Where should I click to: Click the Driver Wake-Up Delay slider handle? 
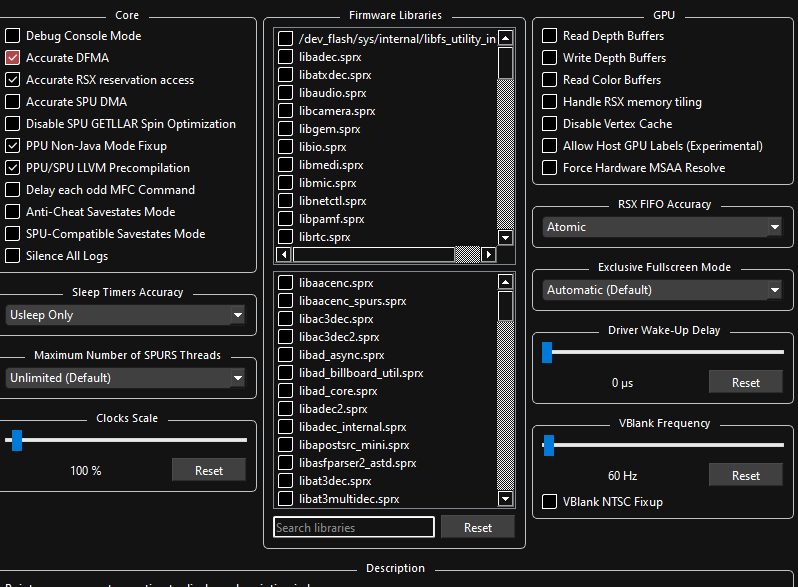pyautogui.click(x=547, y=352)
